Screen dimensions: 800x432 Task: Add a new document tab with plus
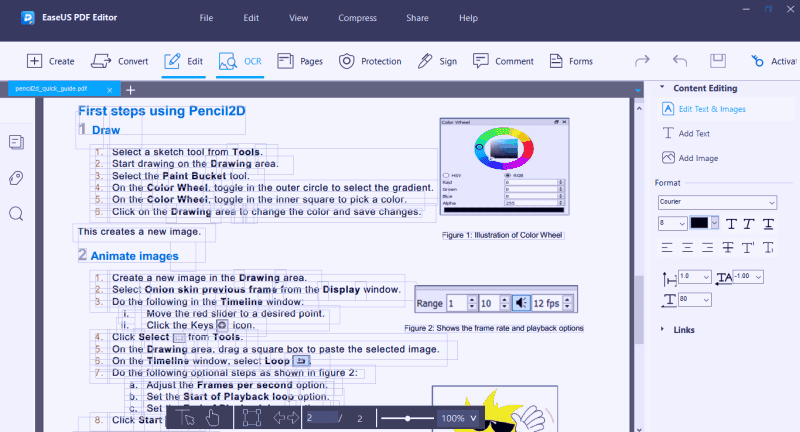point(131,90)
